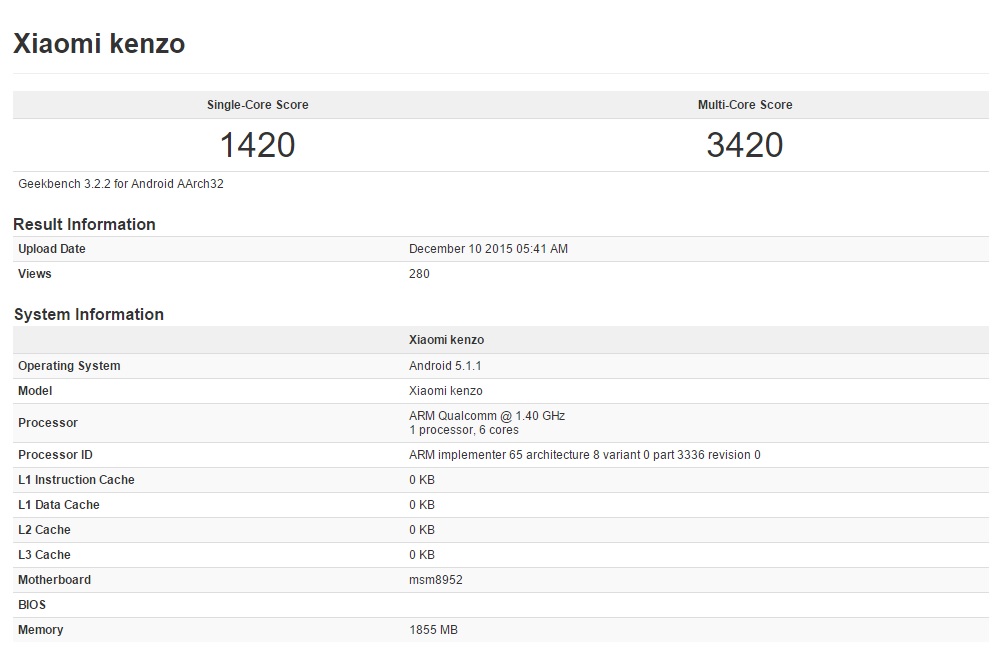The height and width of the screenshot is (659, 995).
Task: Click the System Information heading
Action: click(88, 314)
